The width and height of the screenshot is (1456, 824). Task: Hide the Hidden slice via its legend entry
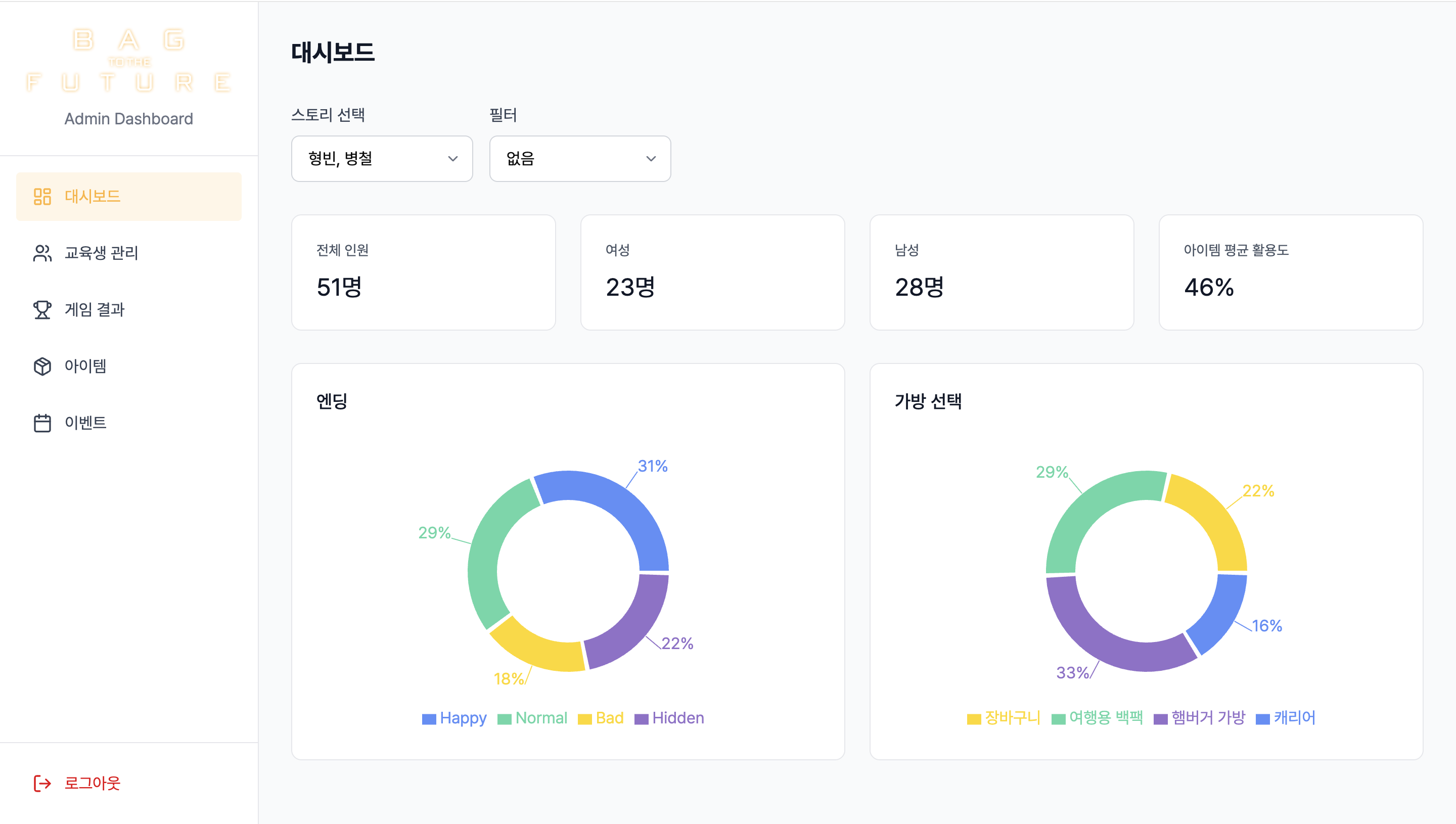click(x=670, y=718)
